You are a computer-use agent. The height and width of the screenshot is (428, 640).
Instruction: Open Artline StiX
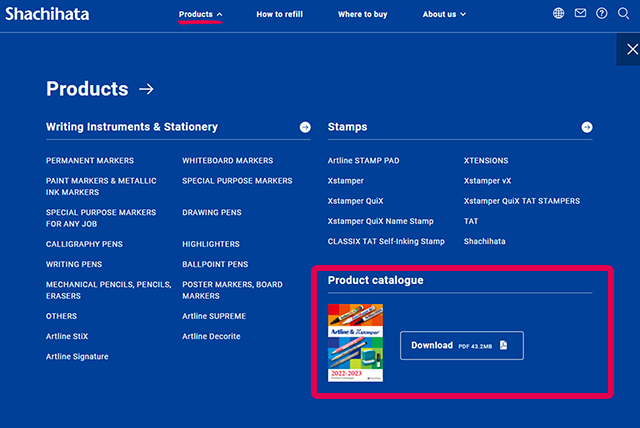click(67, 337)
